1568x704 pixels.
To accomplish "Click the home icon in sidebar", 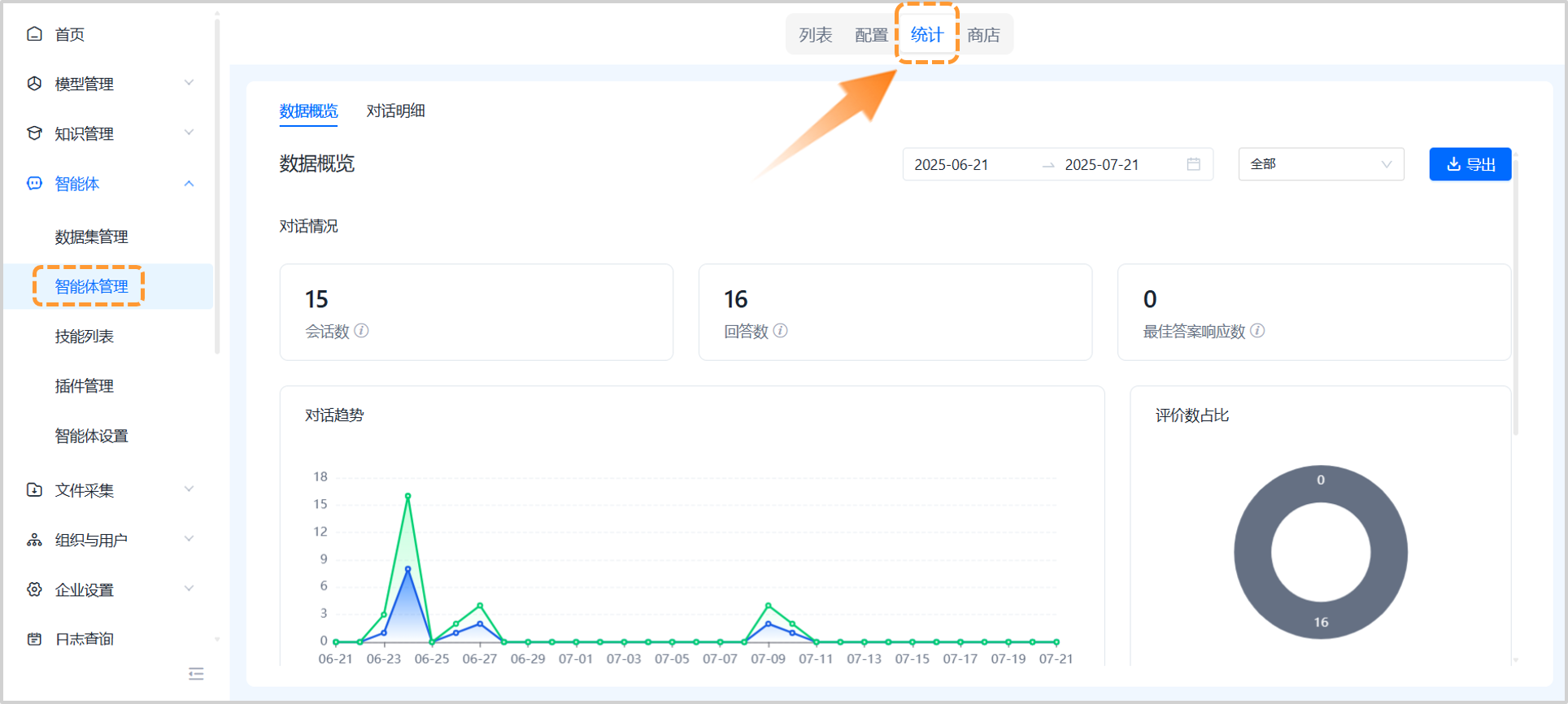I will (34, 34).
